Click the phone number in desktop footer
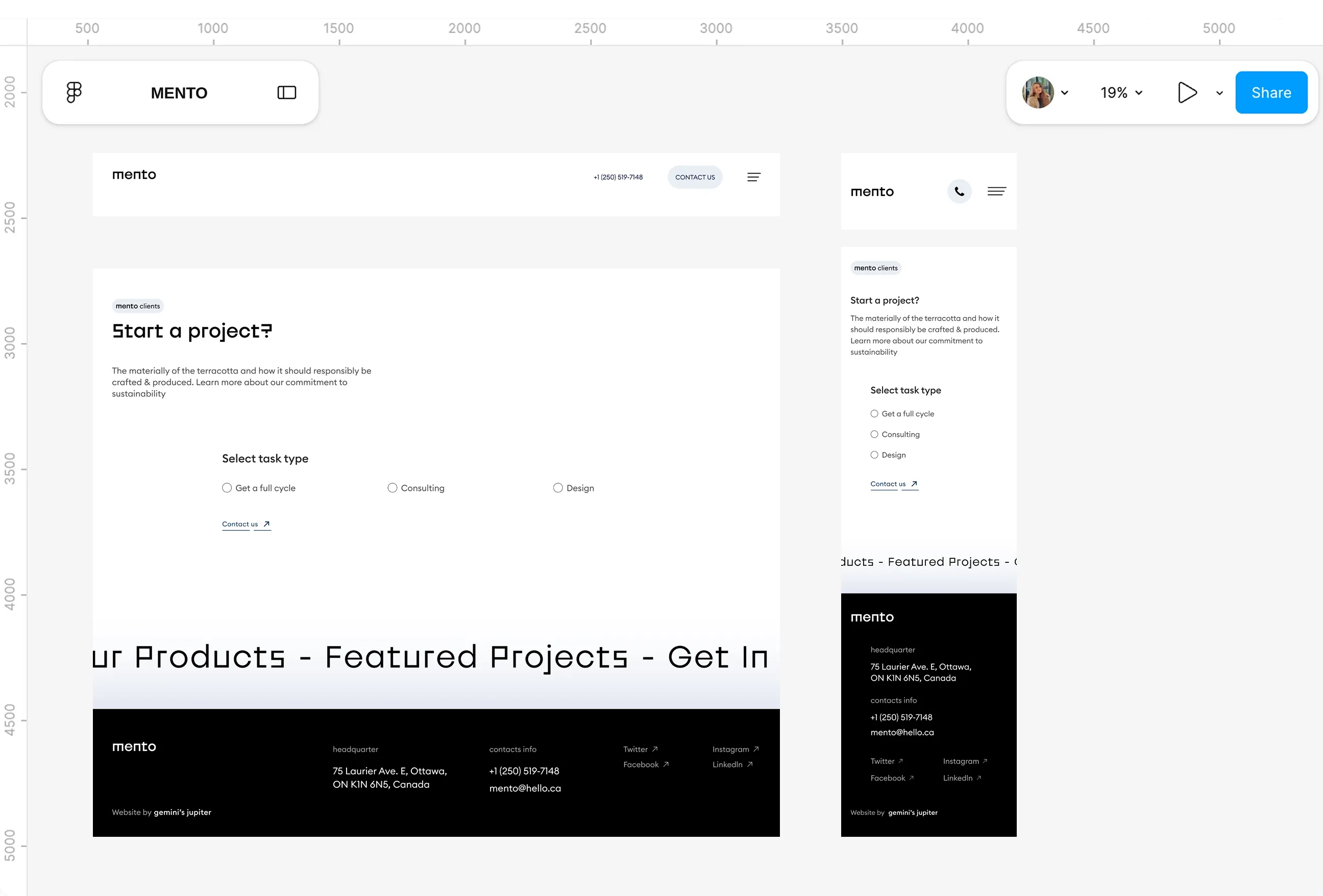The width and height of the screenshot is (1323, 896). [524, 771]
